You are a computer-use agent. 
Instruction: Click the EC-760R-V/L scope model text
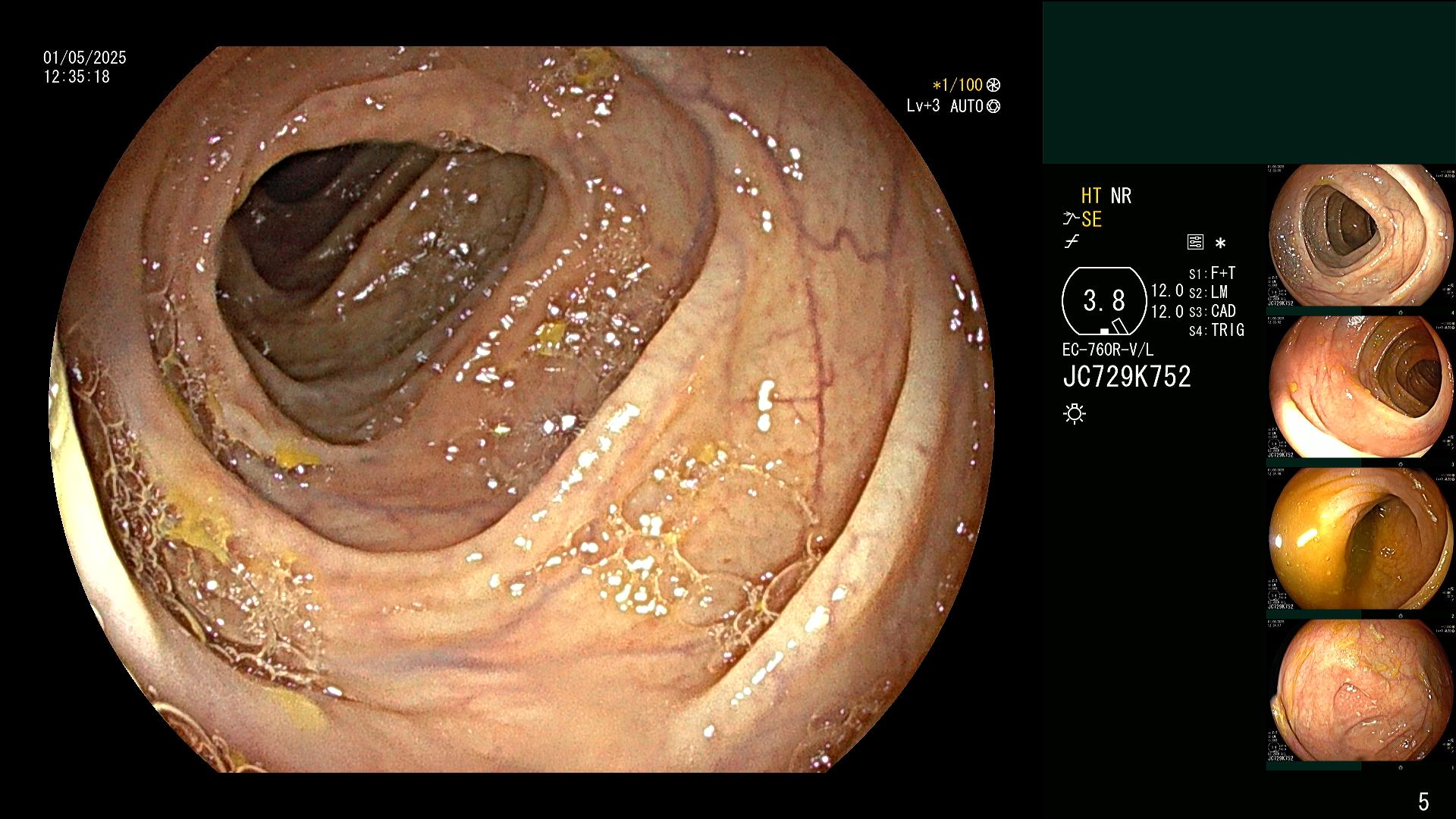pyautogui.click(x=1108, y=350)
